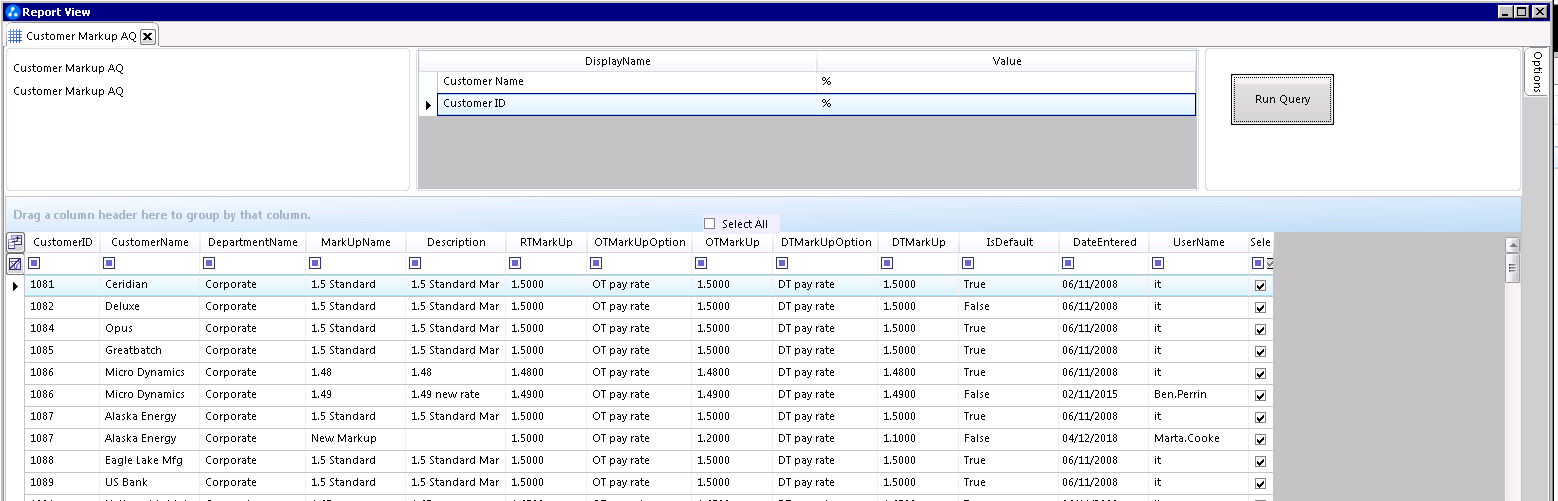
Task: Click the vertical scrollbar thumb of the grid
Action: 1512,266
